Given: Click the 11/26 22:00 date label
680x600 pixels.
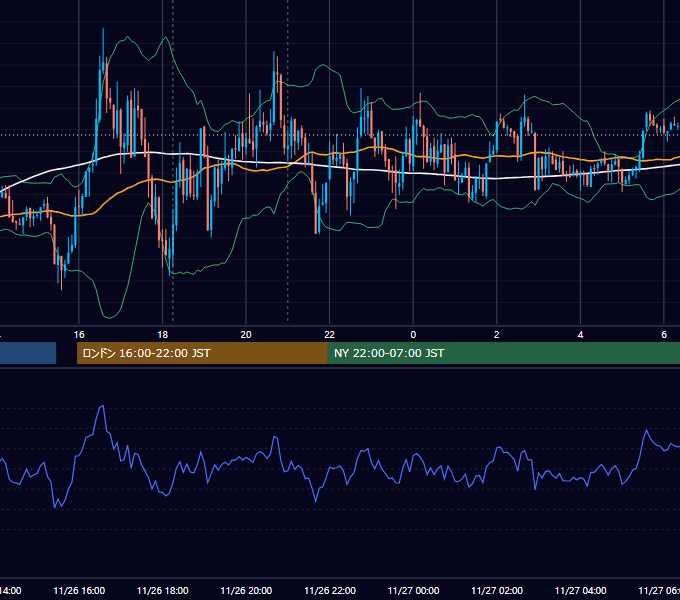Looking at the screenshot, I should coord(330,590).
